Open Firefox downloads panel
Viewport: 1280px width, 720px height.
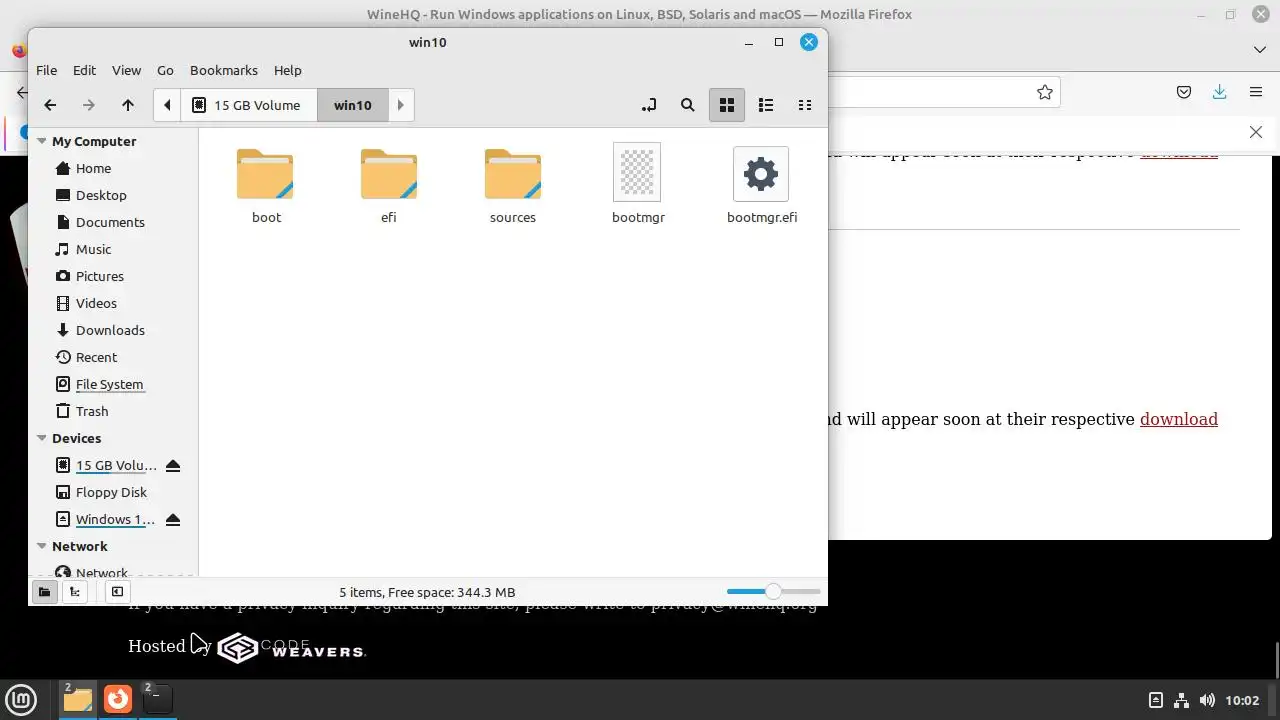point(1219,92)
